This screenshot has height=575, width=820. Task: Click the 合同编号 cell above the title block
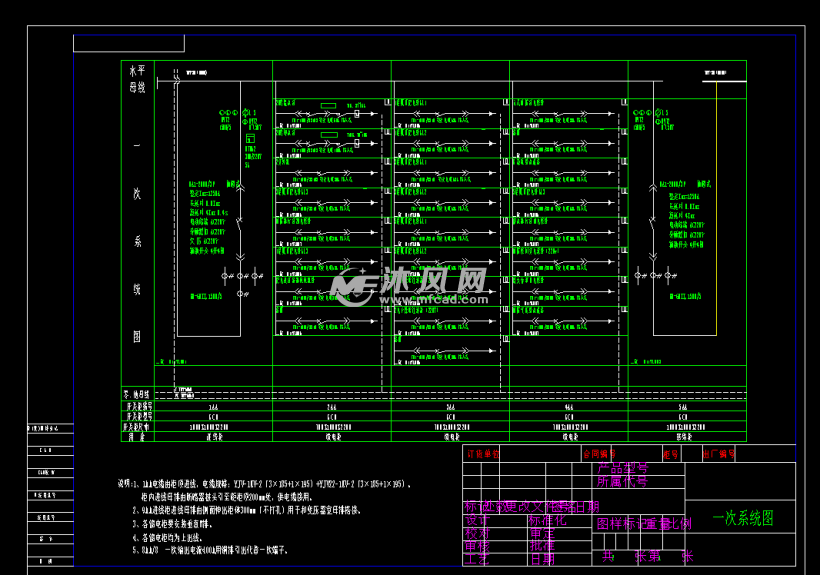600,453
